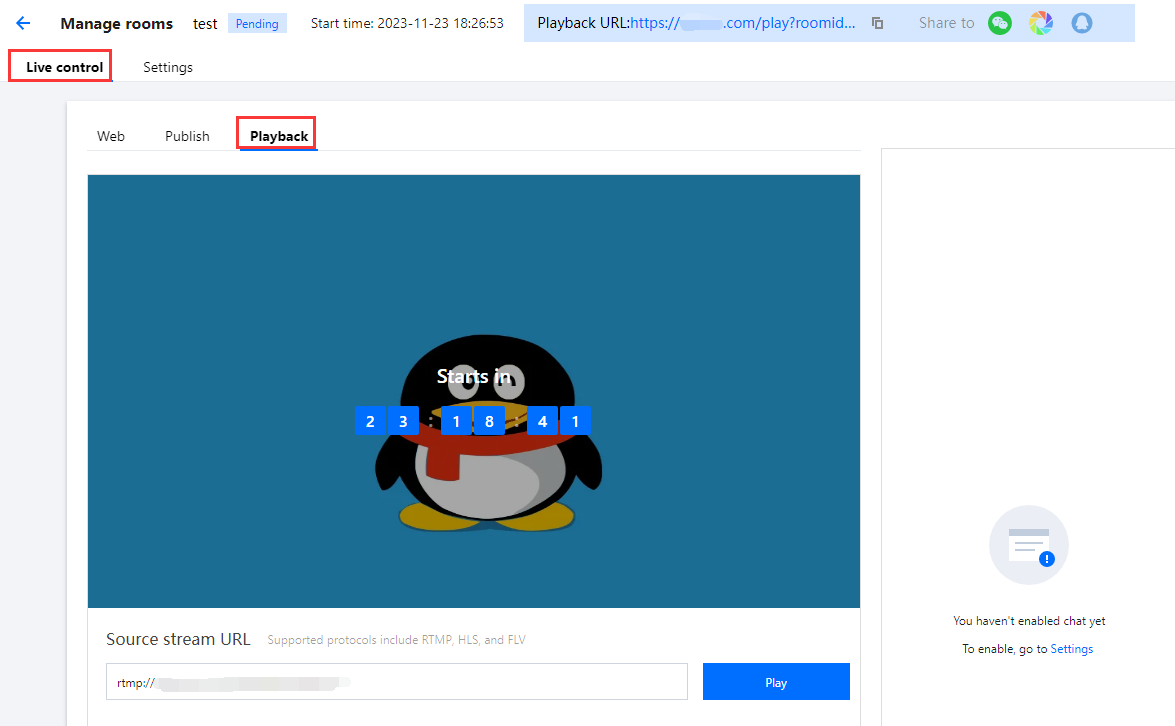Select the Playback tab

pyautogui.click(x=276, y=135)
